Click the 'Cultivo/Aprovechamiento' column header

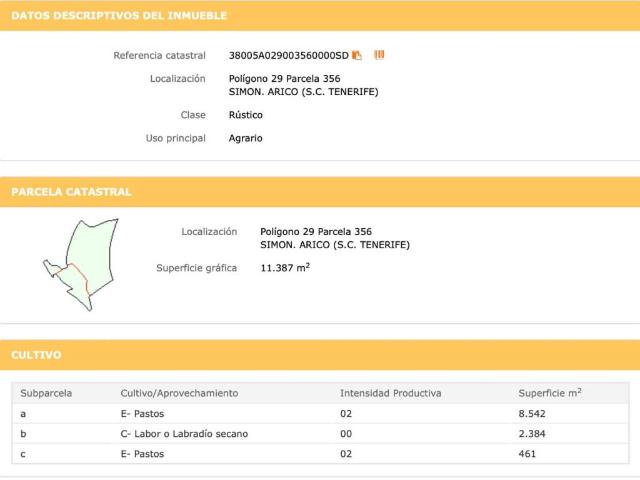coord(179,393)
